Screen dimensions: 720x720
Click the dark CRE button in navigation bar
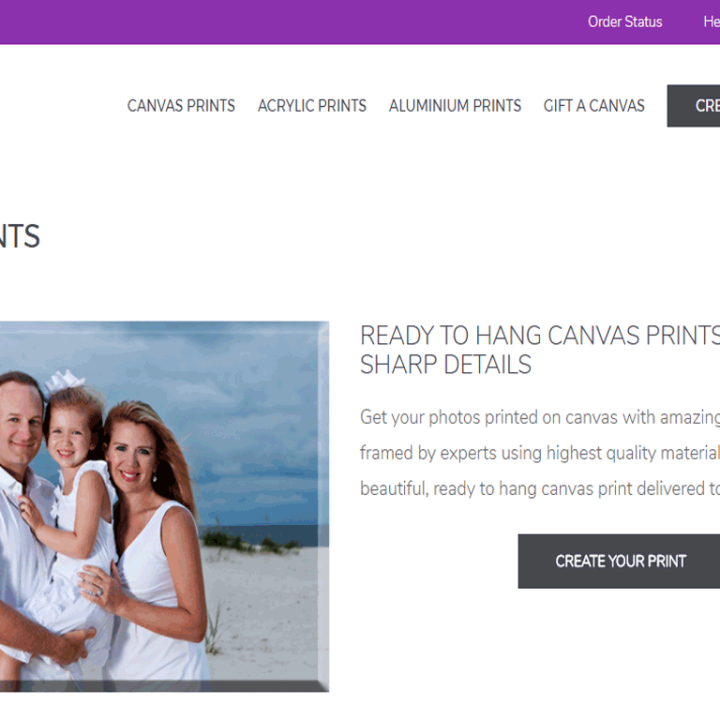pos(693,106)
